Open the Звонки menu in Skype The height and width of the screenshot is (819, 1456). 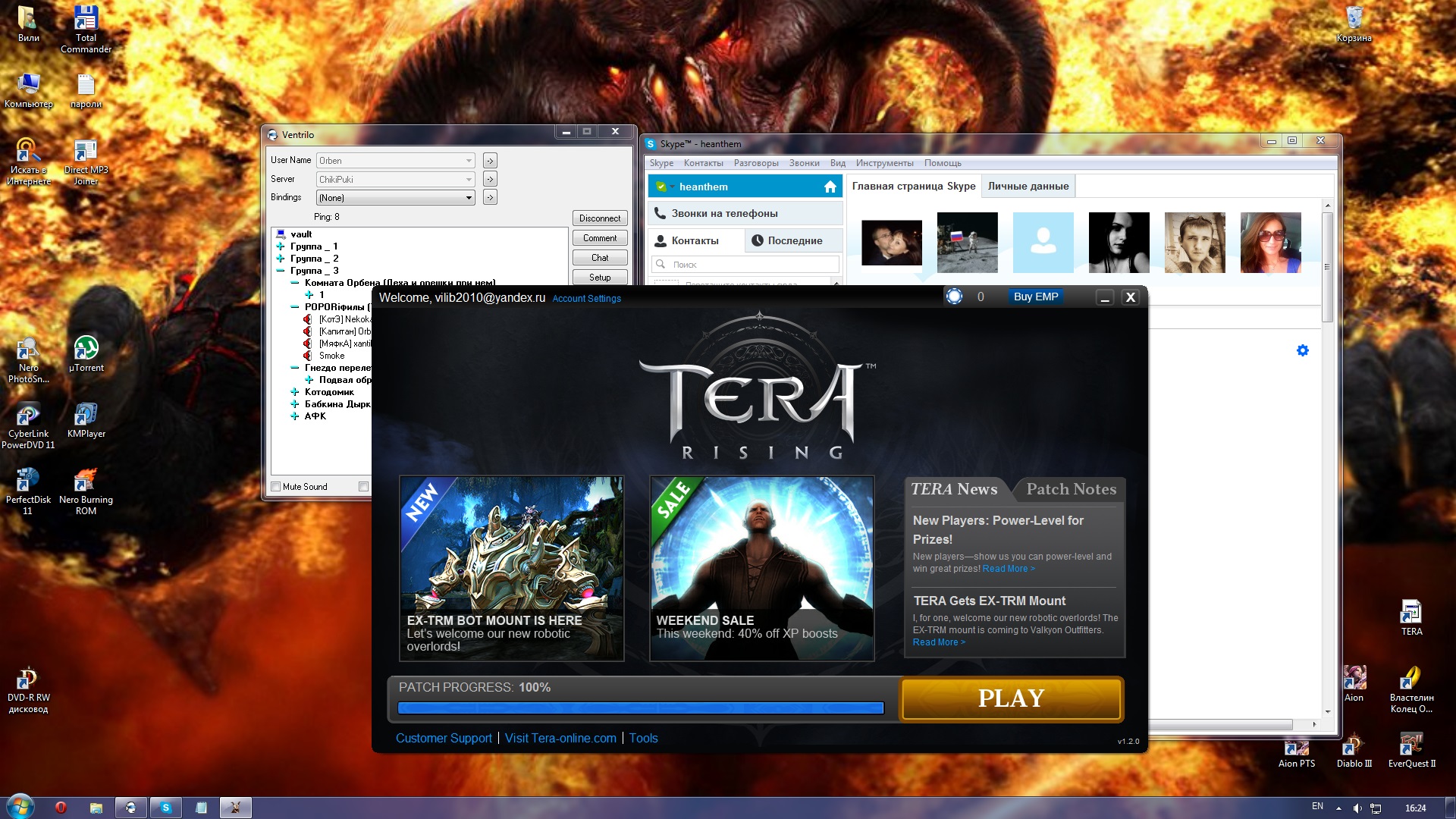point(804,163)
